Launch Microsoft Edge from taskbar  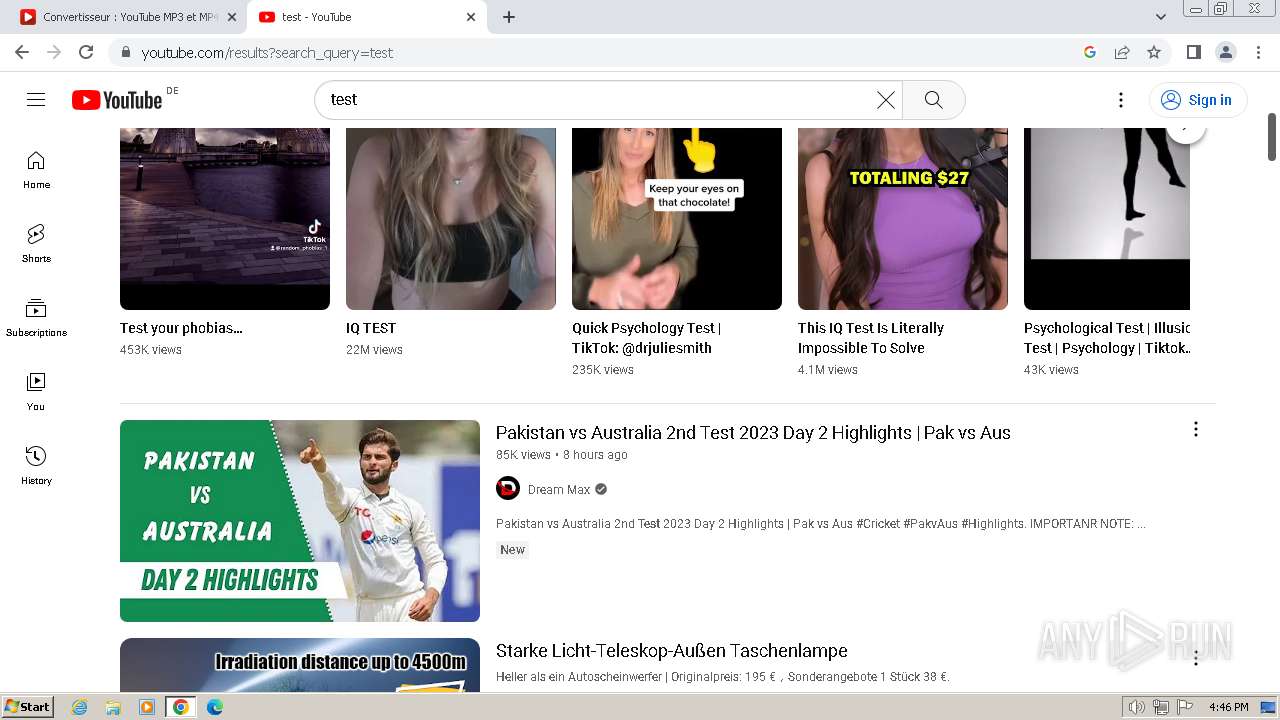point(215,707)
